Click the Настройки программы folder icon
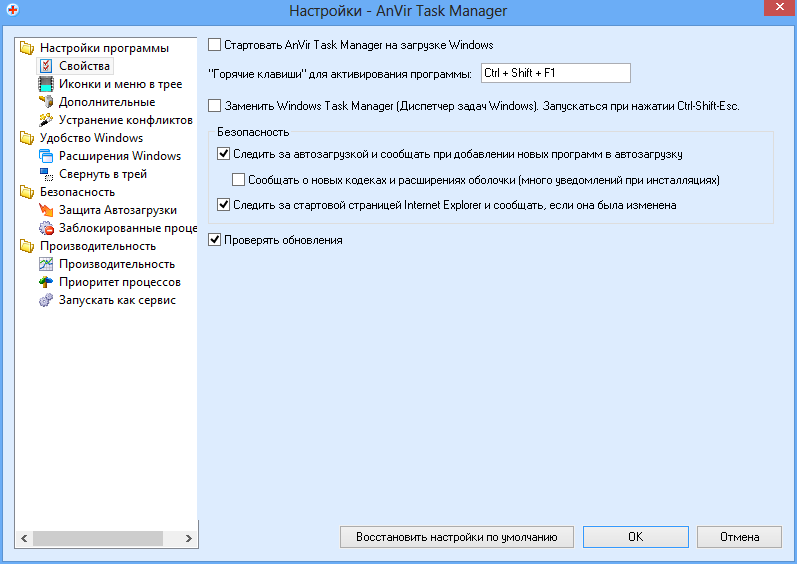Screen dimensions: 797x564 [x=27, y=48]
